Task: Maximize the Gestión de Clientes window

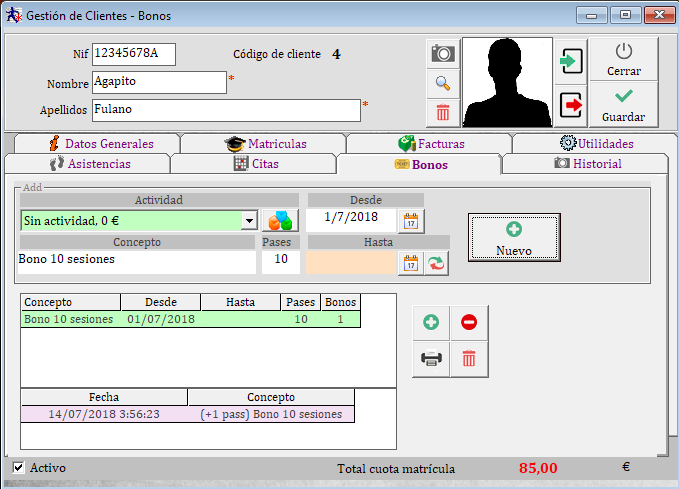Action: (x=625, y=15)
